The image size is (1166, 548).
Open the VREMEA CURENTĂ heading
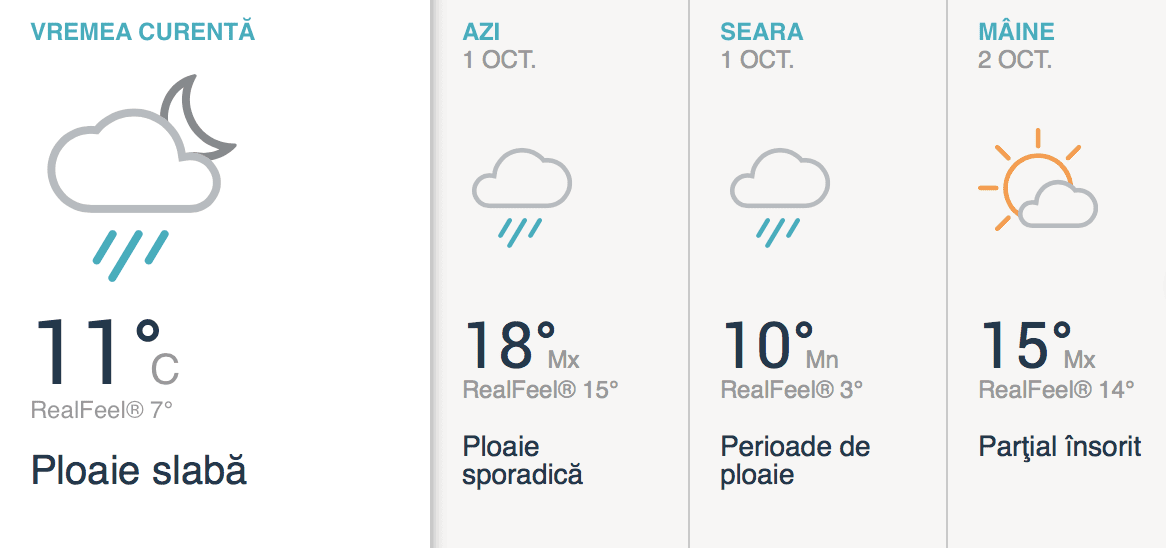click(143, 32)
